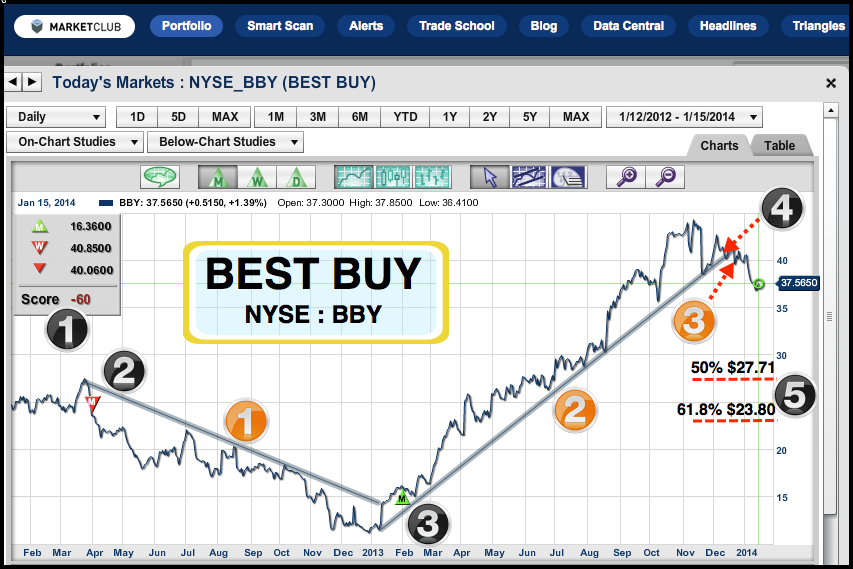Set chart range to 1M
This screenshot has height=569, width=853.
coord(276,117)
